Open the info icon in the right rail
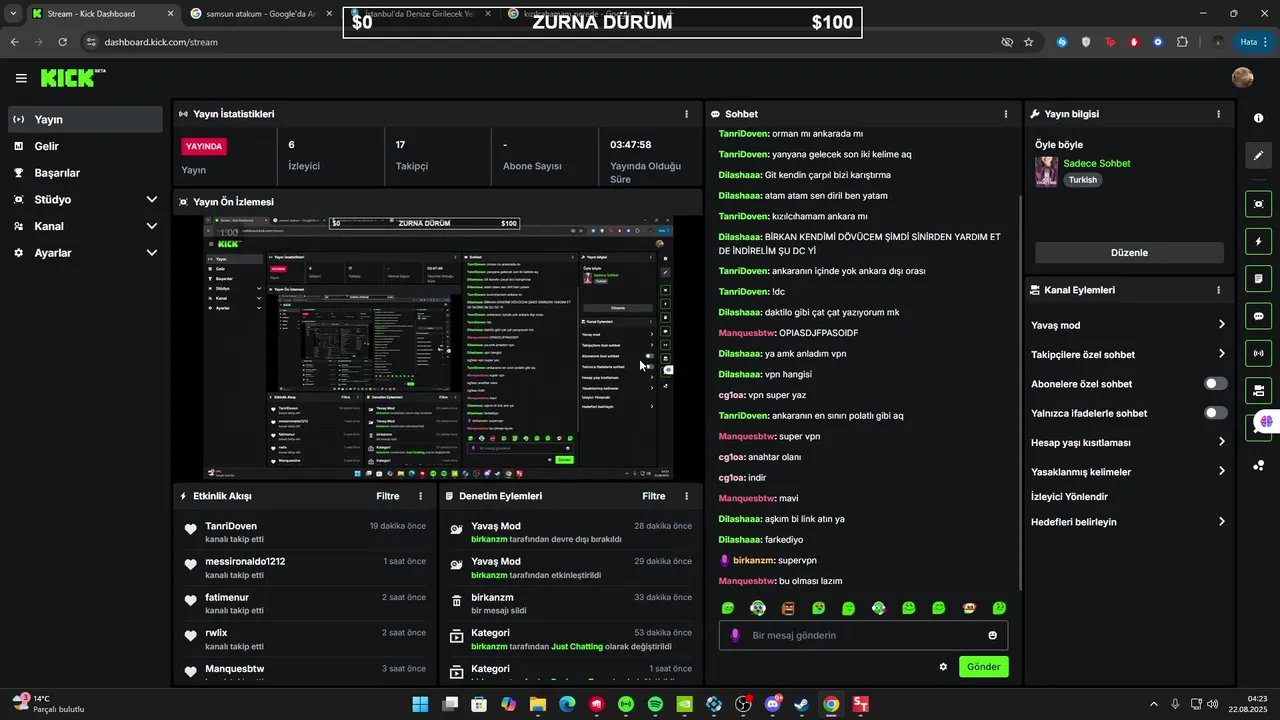This screenshot has height=720, width=1280. click(1258, 118)
